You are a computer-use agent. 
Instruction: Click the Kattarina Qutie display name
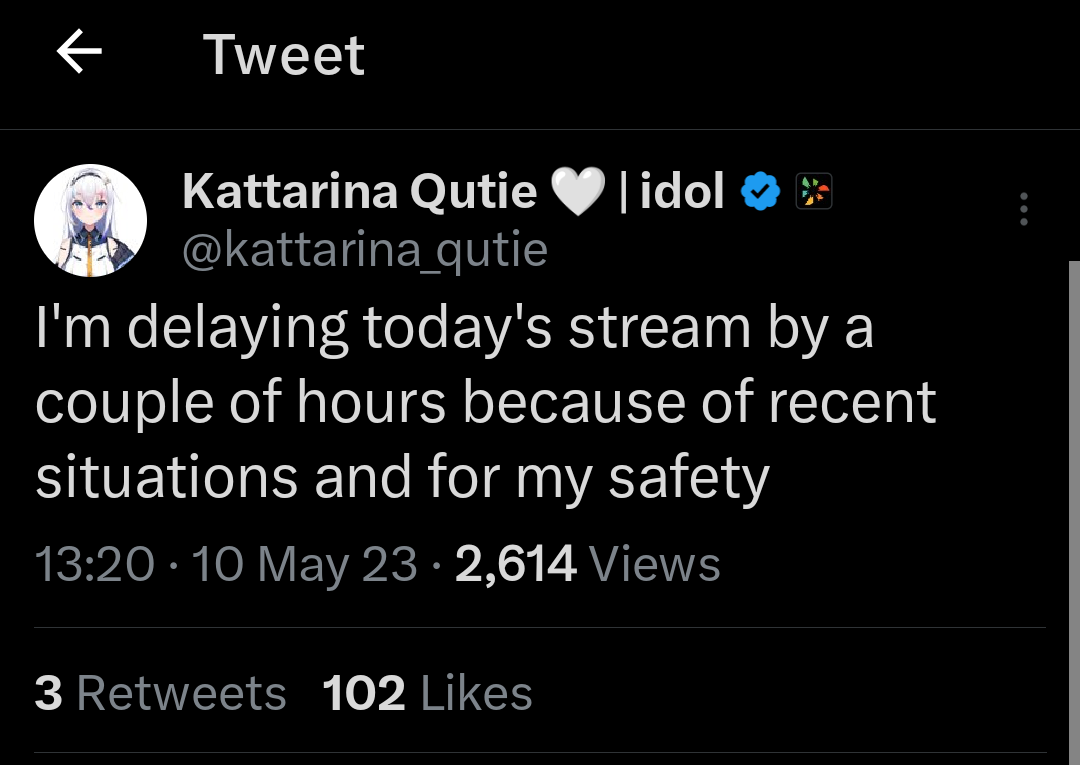point(360,190)
